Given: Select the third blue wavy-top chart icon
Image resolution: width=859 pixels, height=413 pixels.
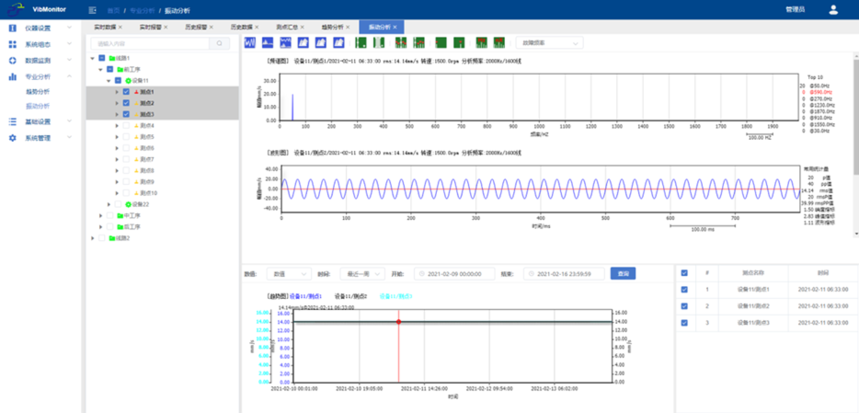Looking at the screenshot, I should (x=286, y=42).
